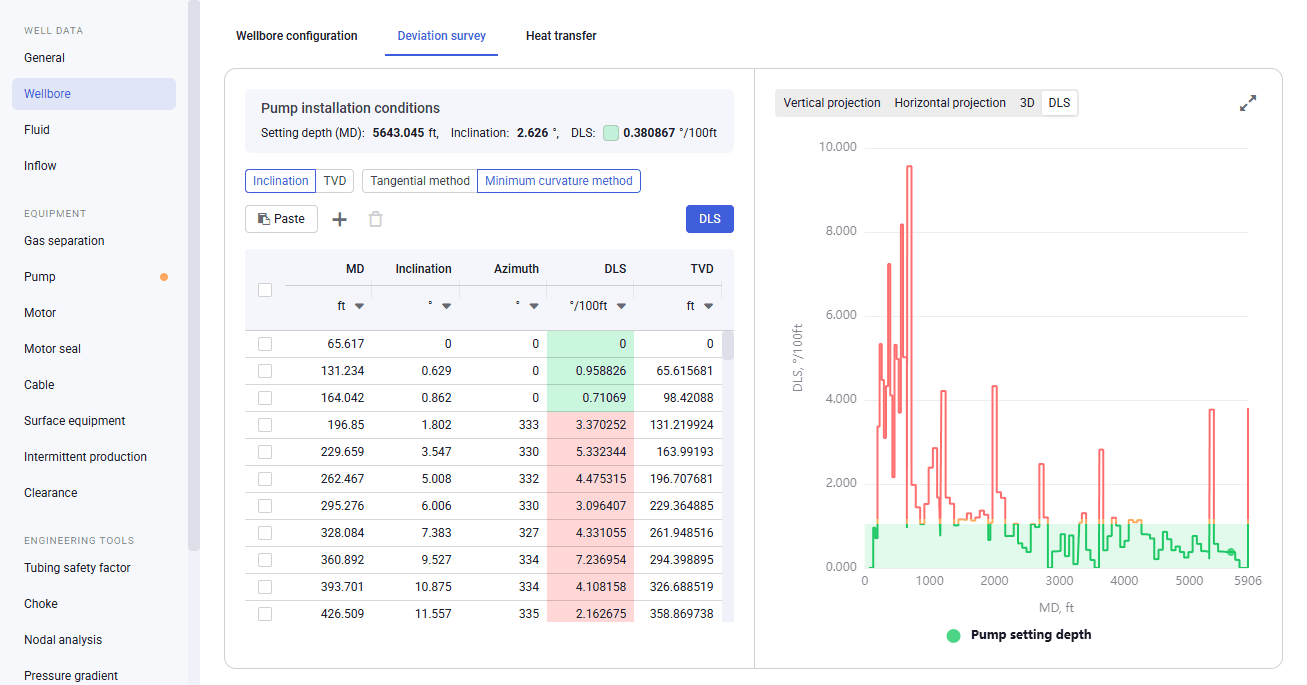This screenshot has height=685, width=1307.
Task: Open the DLS unit °/100ft dropdown
Action: pyautogui.click(x=599, y=306)
